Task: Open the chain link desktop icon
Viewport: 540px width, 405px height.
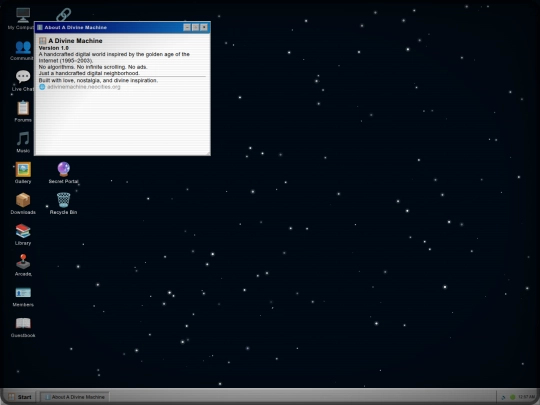Action: 64,14
